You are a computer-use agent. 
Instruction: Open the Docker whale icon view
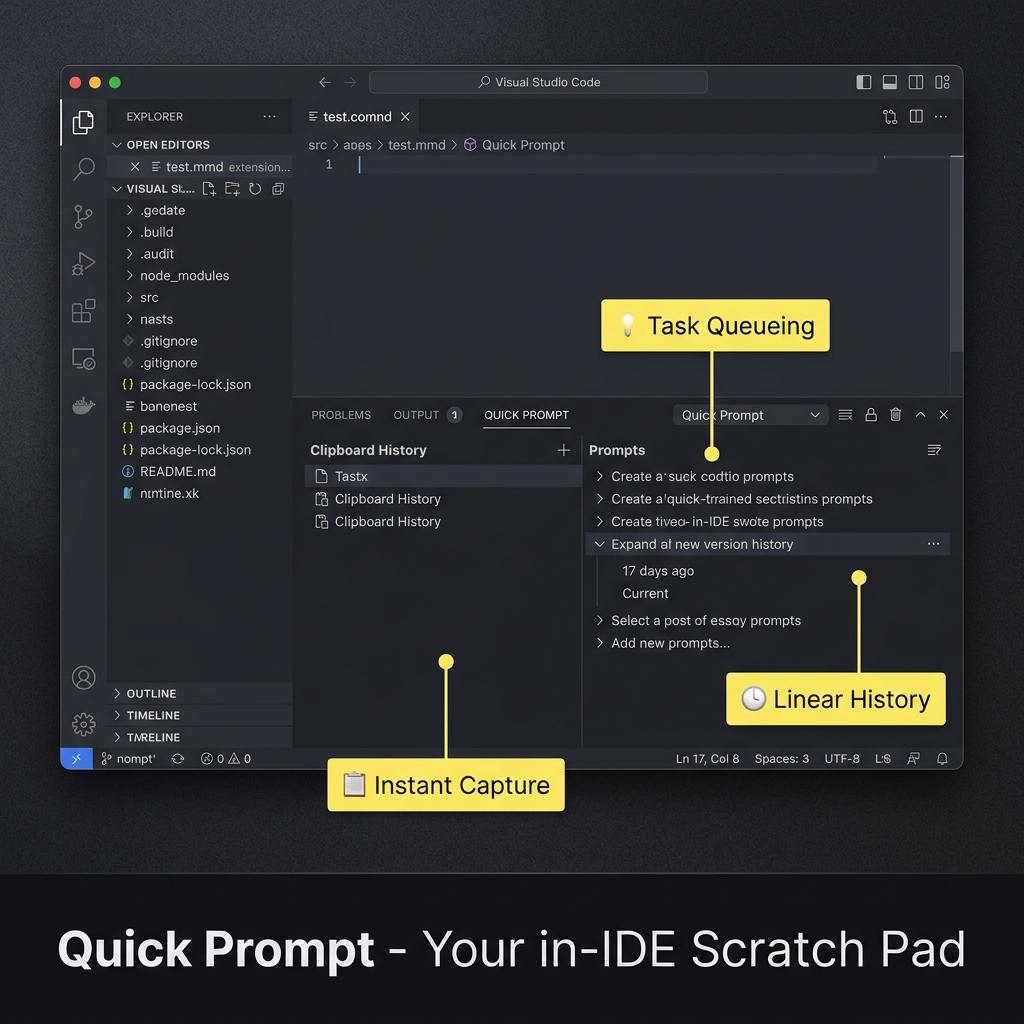pyautogui.click(x=84, y=406)
